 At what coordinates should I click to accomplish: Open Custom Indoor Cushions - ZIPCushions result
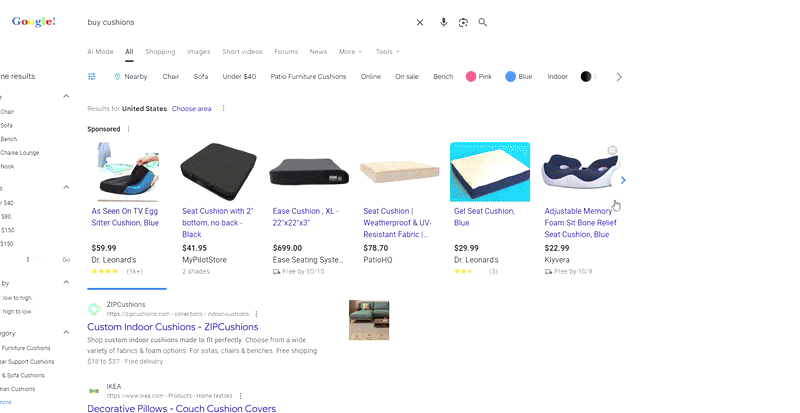[172, 327]
